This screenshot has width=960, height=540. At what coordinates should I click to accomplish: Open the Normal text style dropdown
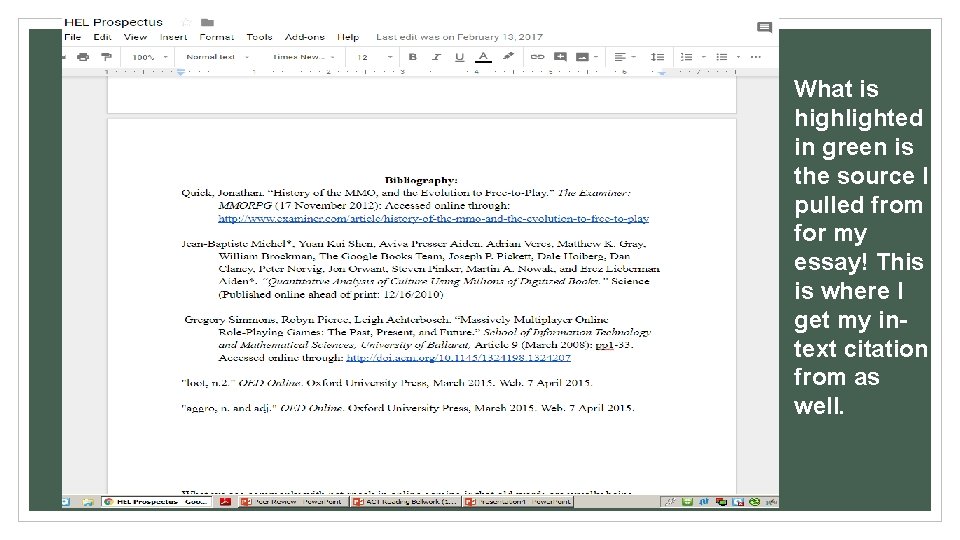217,57
